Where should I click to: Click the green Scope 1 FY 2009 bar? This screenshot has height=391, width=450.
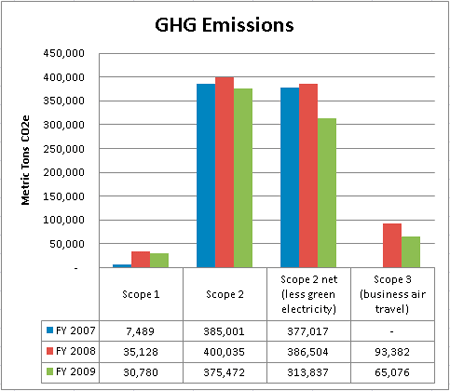point(159,260)
